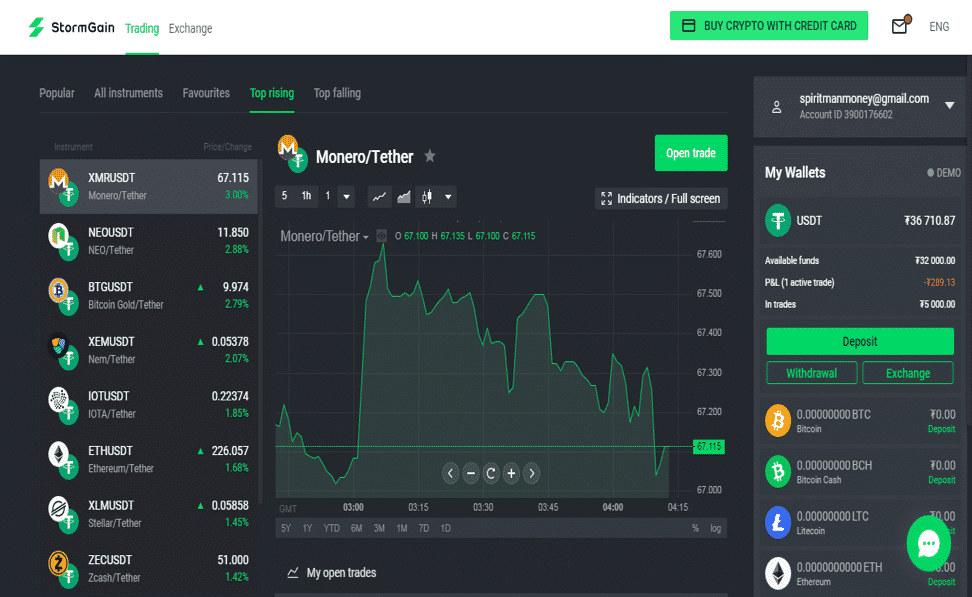Set chart range to 1M
The image size is (972, 597).
[x=402, y=528]
